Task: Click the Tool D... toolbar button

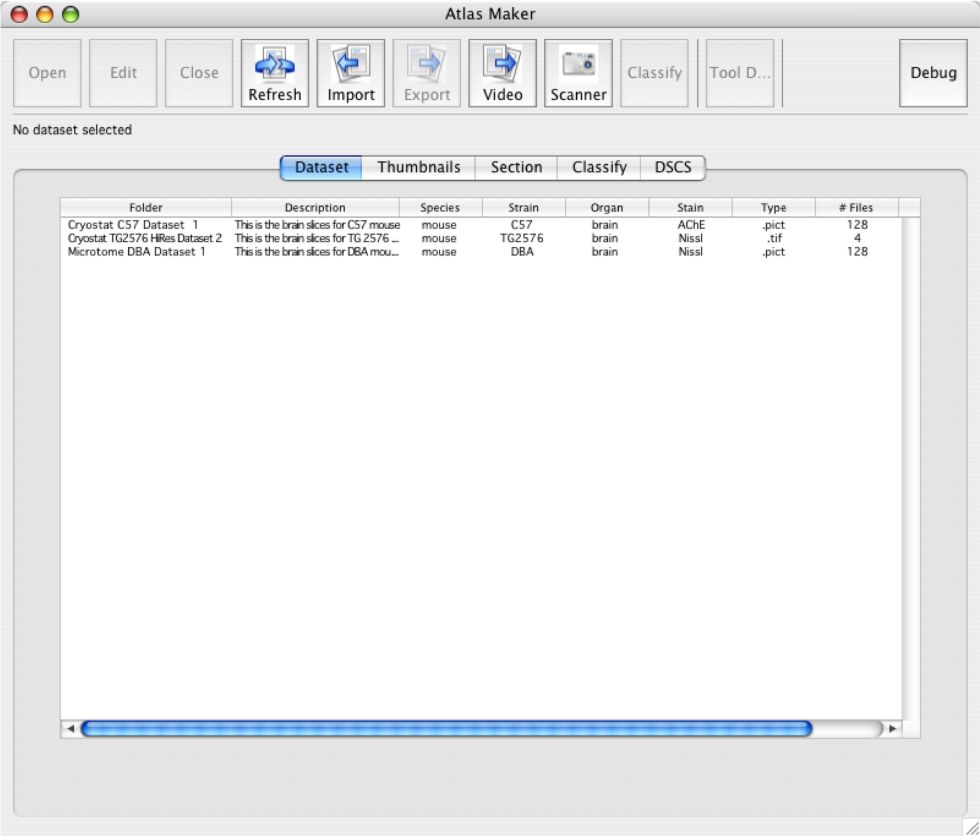Action: coord(740,73)
